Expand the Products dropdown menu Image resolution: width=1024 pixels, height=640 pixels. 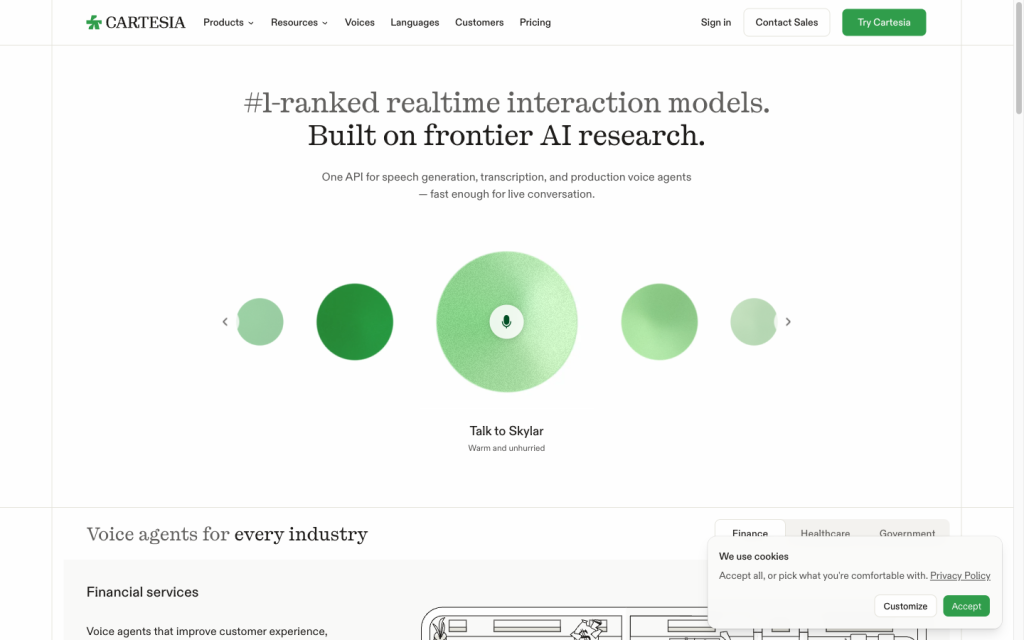[x=228, y=22]
